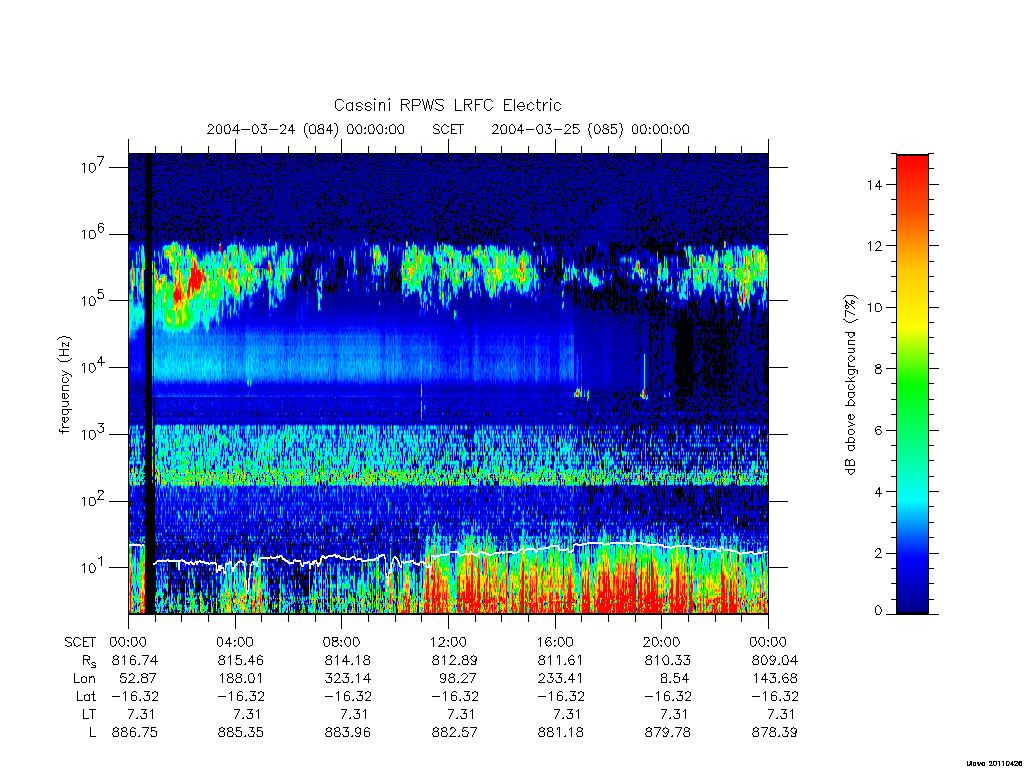This screenshot has width=1024, height=768.
Task: Click the start date 2004-03-24 (084) label
Action: 273,129
